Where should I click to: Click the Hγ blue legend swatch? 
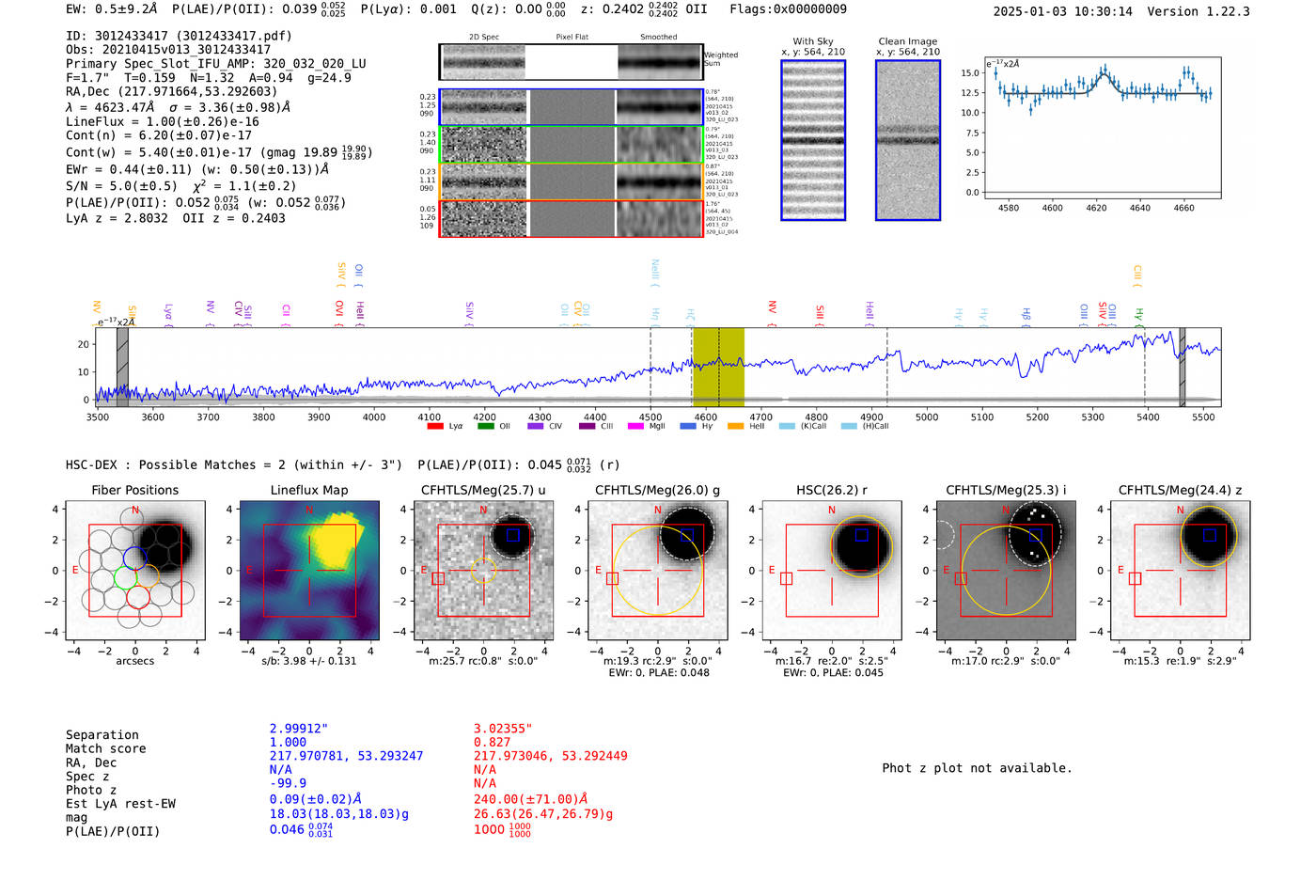(688, 426)
